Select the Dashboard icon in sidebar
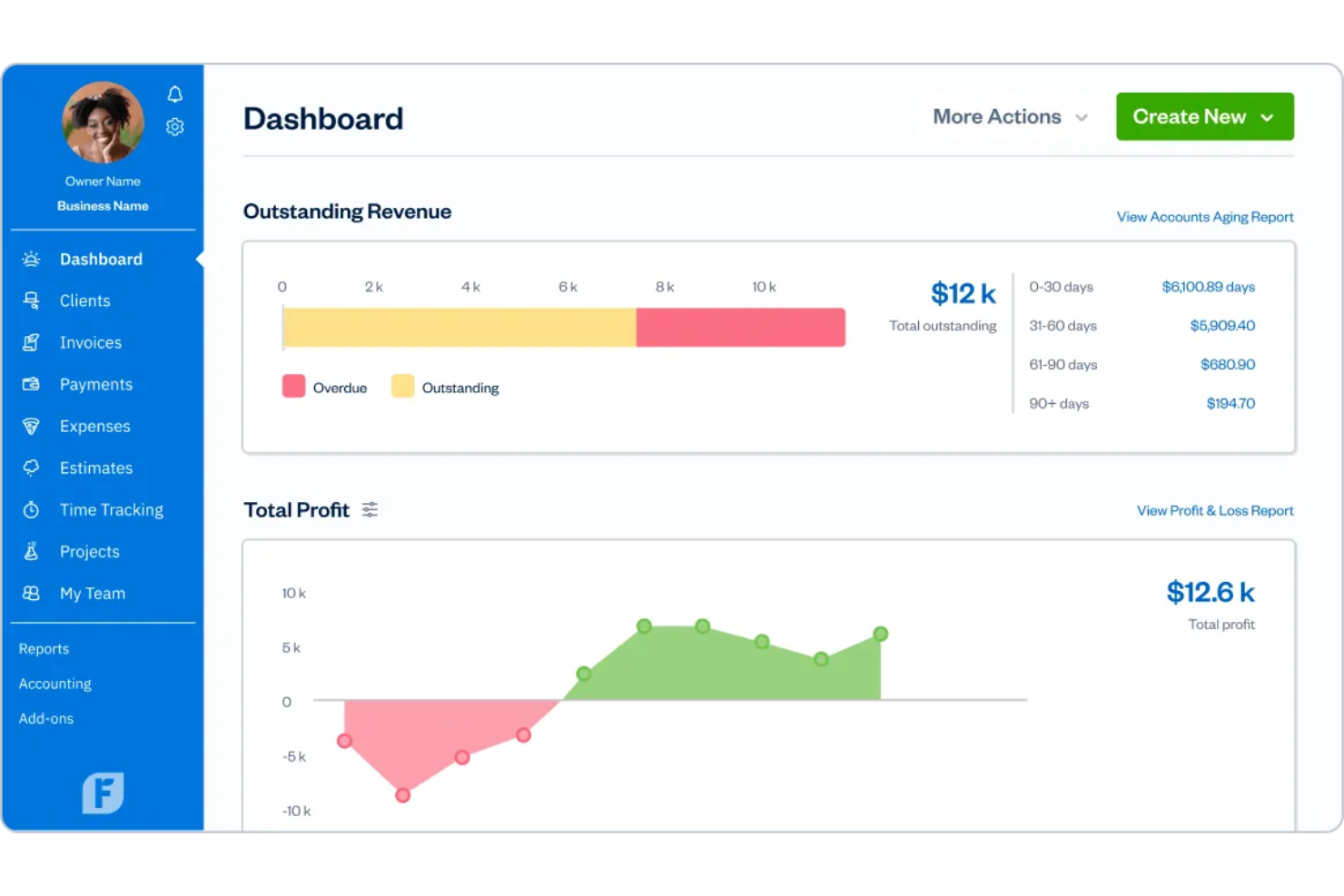 point(31,259)
